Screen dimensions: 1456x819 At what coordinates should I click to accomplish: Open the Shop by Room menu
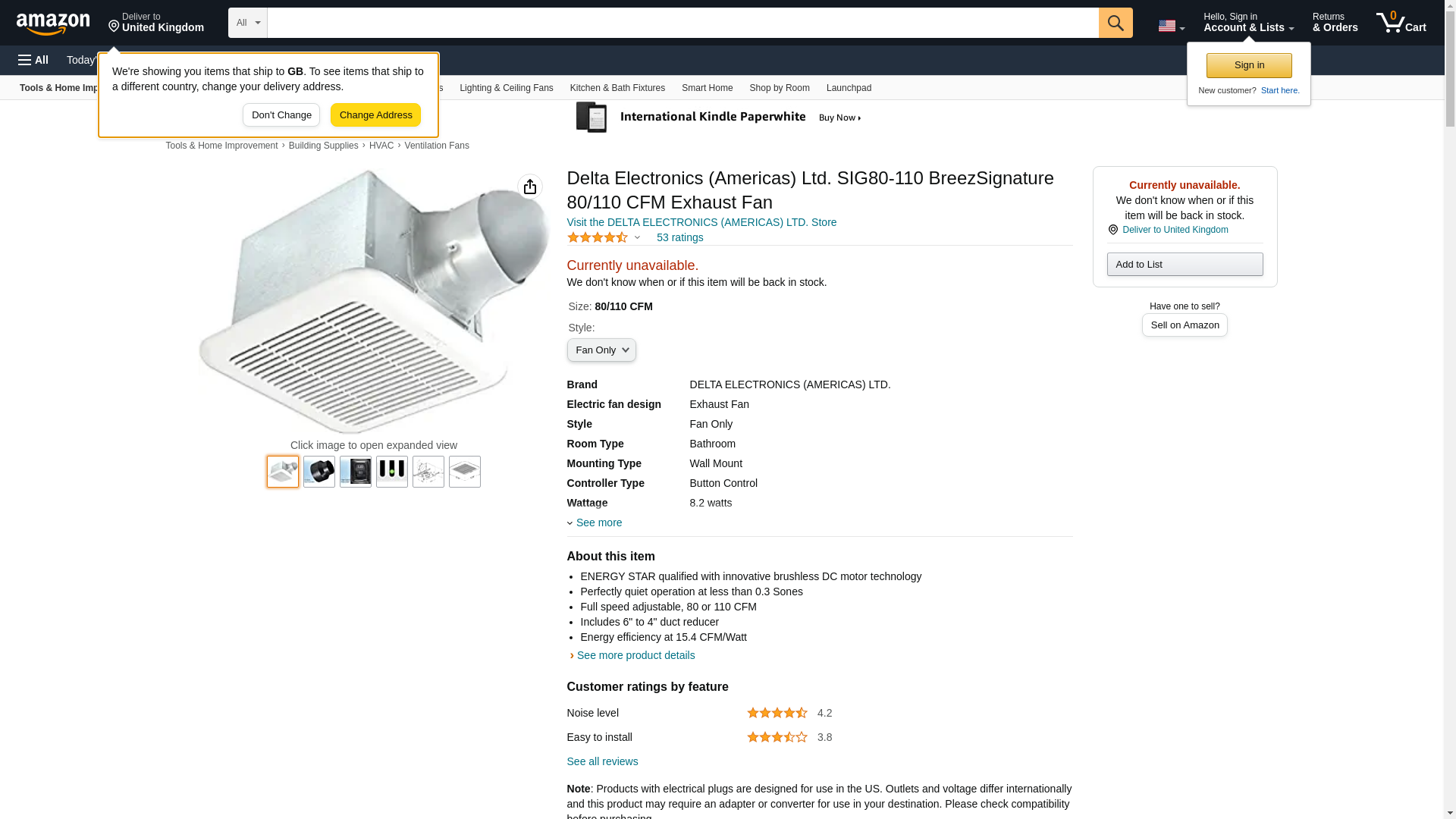point(779,88)
